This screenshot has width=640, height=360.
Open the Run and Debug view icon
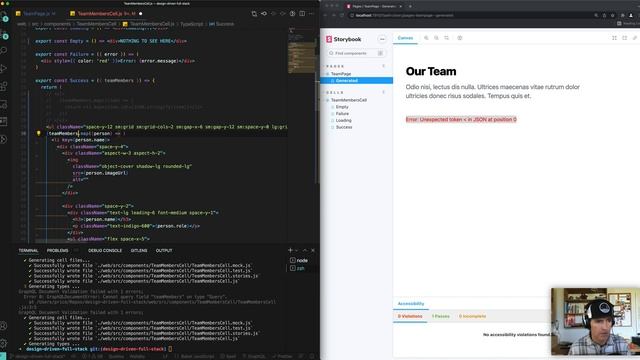point(4,68)
